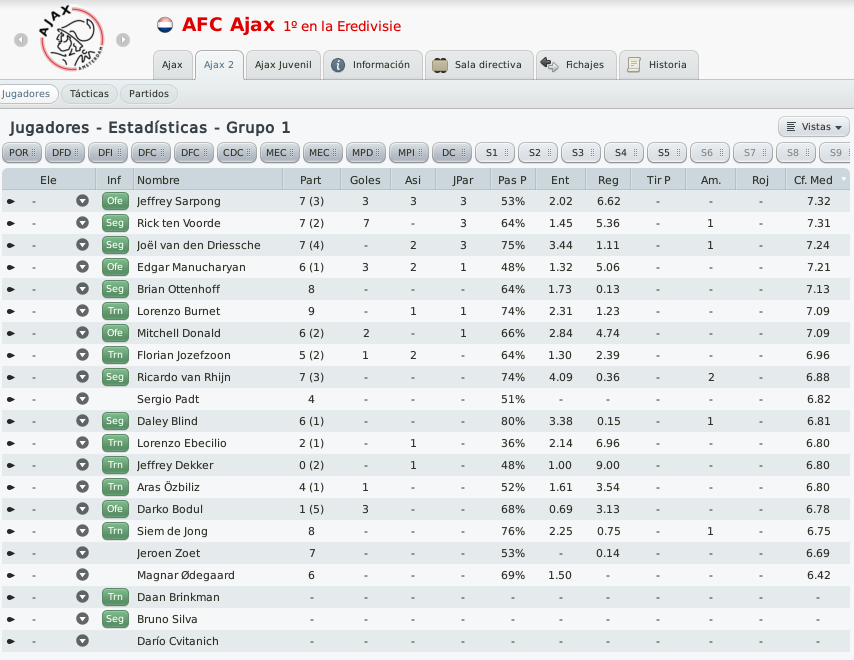854x660 pixels.
Task: Click the Ajax club crest logo
Action: pyautogui.click(x=71, y=38)
